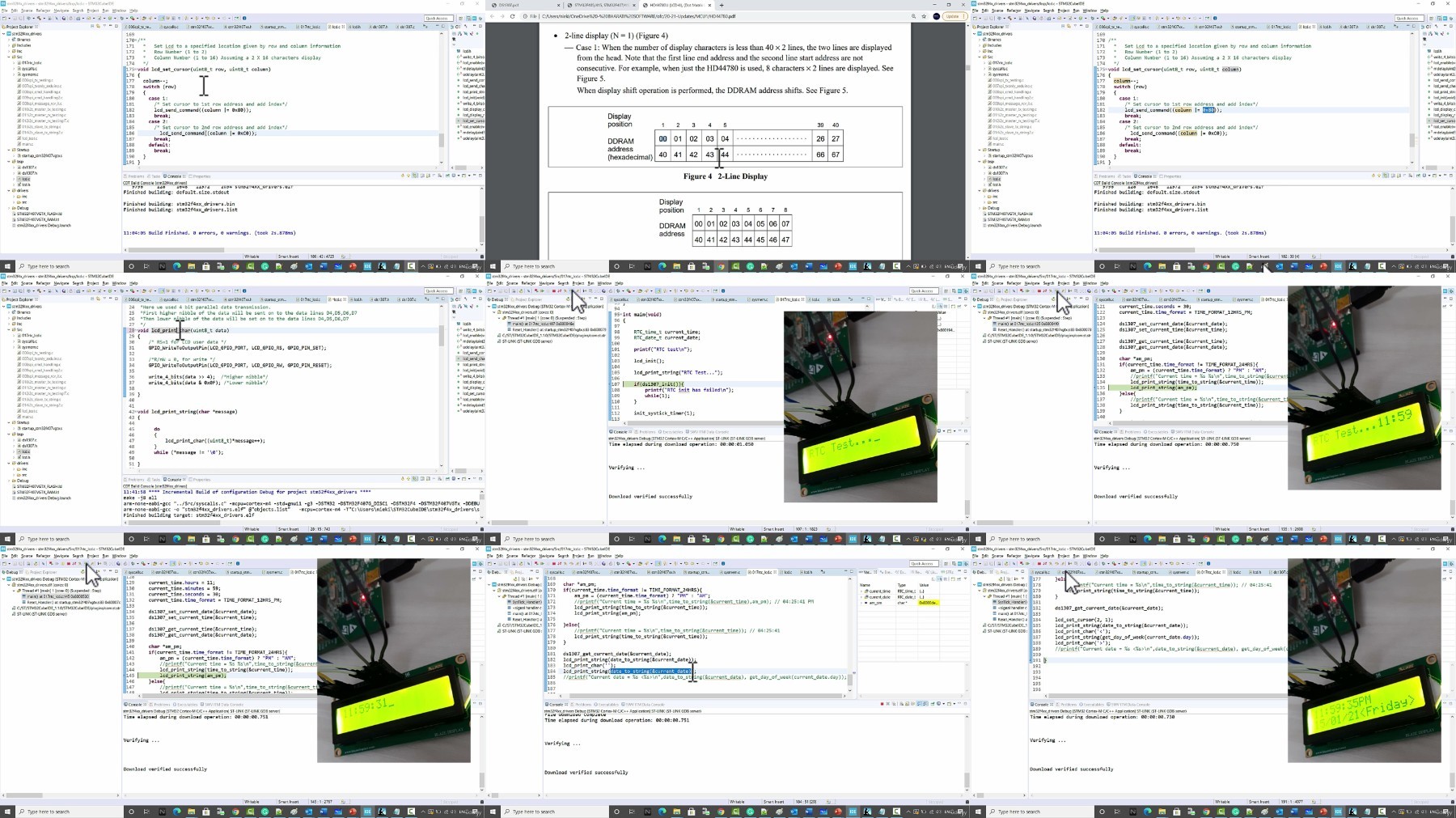Screen dimensions: 1456x818
Task: Click the zoom magnifier icon in browser address bar
Action: (914, 16)
